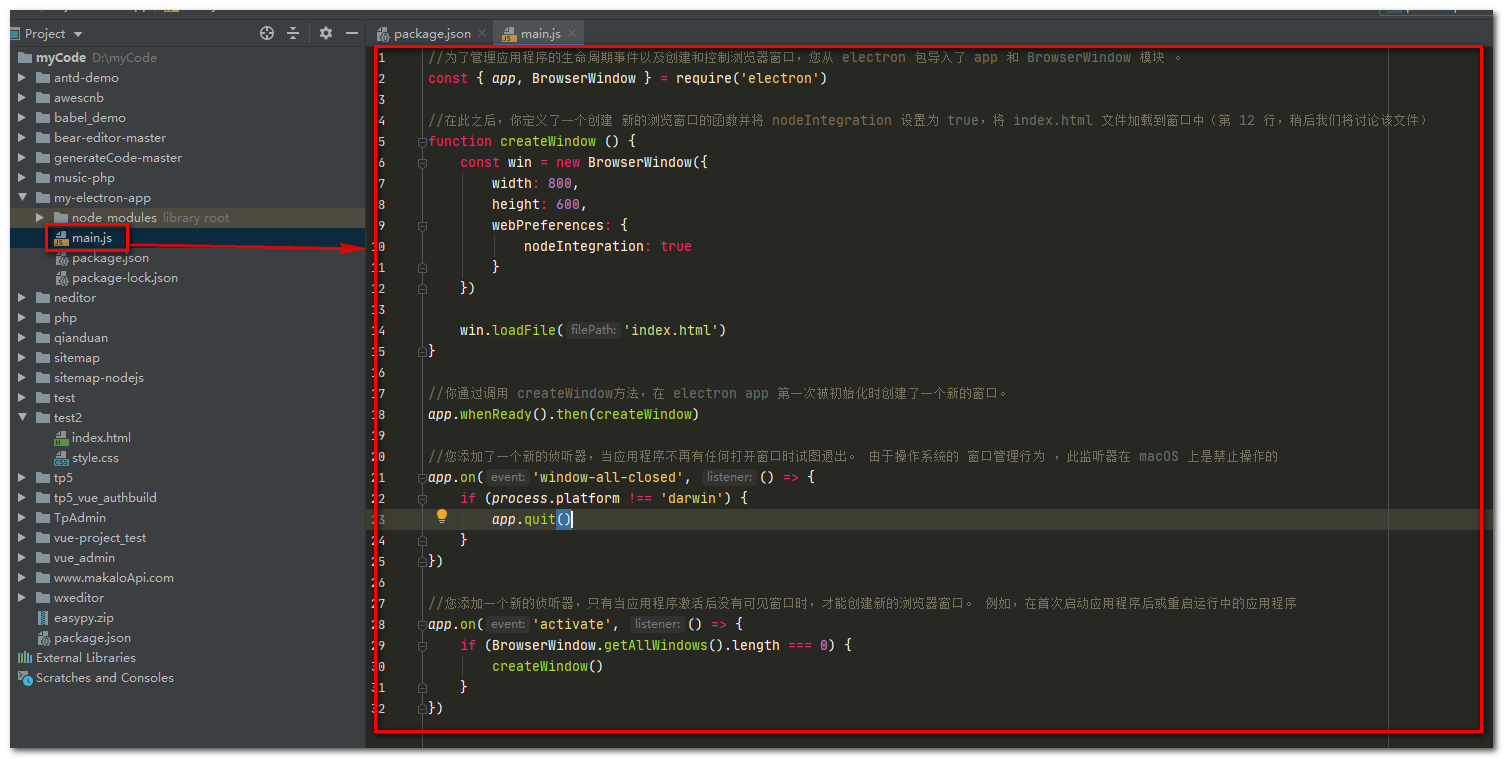
Task: Click the myCode root folder icon
Action: click(25, 58)
